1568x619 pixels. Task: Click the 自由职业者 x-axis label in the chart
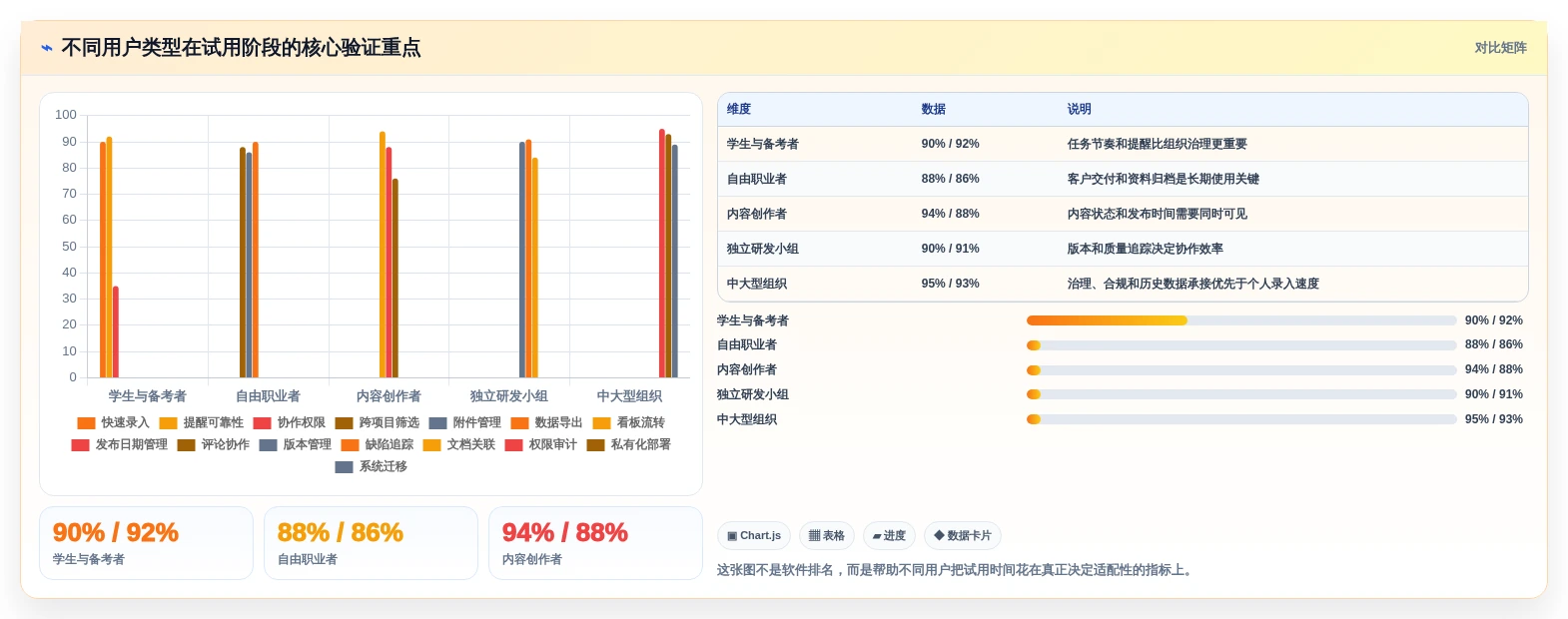pyautogui.click(x=268, y=396)
